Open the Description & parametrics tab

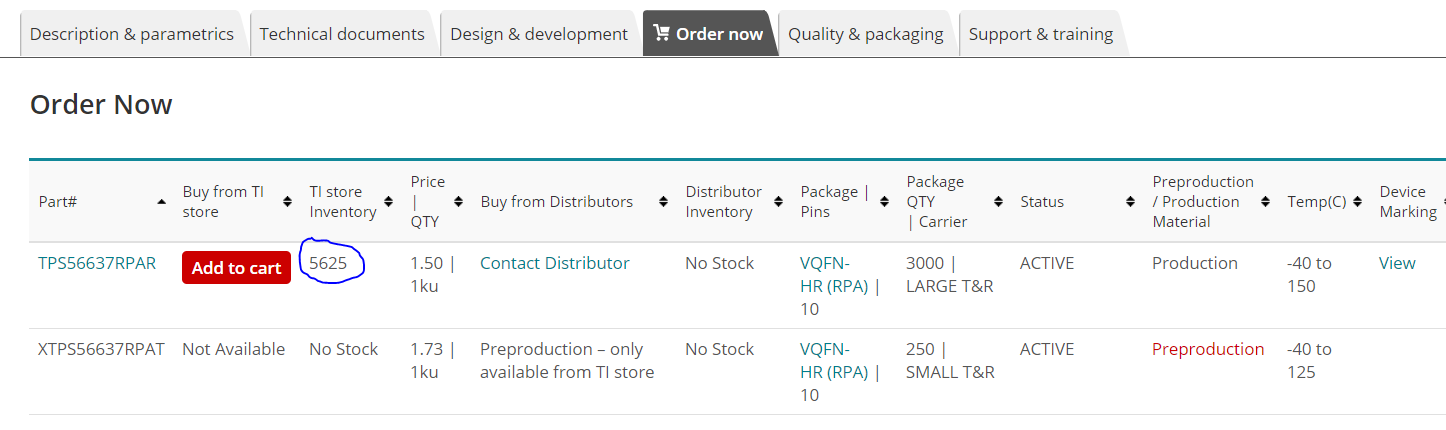[x=131, y=34]
